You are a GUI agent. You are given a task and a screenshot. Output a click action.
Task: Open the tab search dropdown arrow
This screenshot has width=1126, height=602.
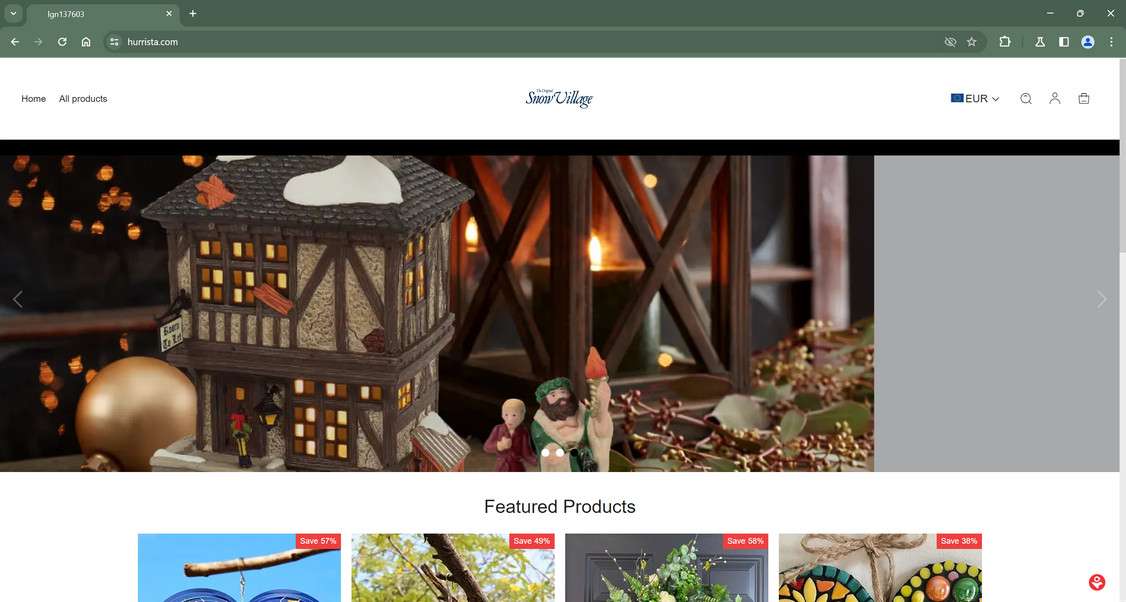[x=13, y=13]
